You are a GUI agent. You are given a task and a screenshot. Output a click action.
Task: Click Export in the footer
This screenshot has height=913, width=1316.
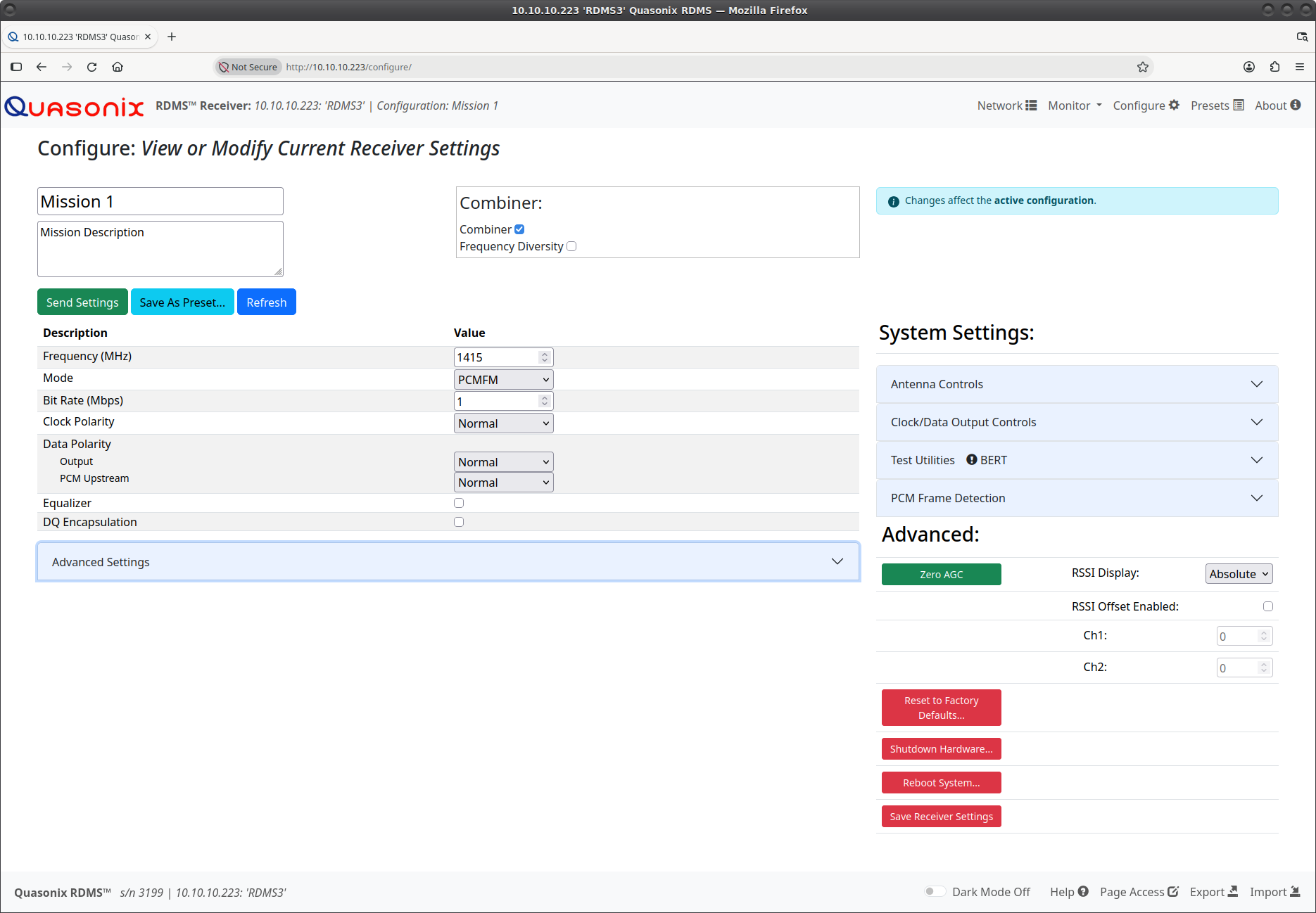pyautogui.click(x=1213, y=892)
